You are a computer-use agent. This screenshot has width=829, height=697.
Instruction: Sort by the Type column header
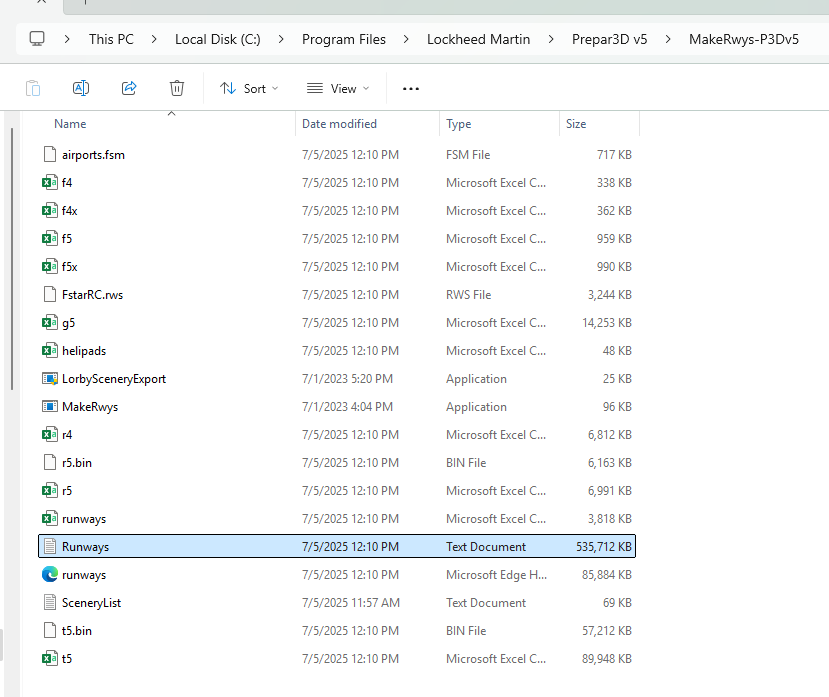tap(458, 124)
